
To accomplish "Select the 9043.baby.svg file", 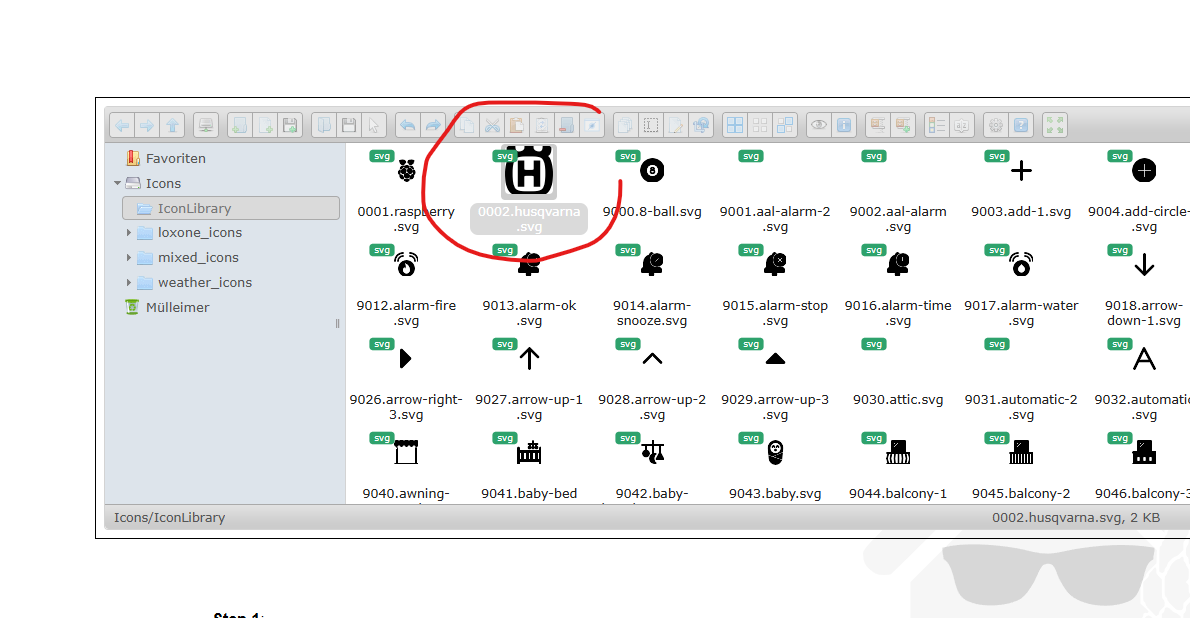I will (x=775, y=466).
